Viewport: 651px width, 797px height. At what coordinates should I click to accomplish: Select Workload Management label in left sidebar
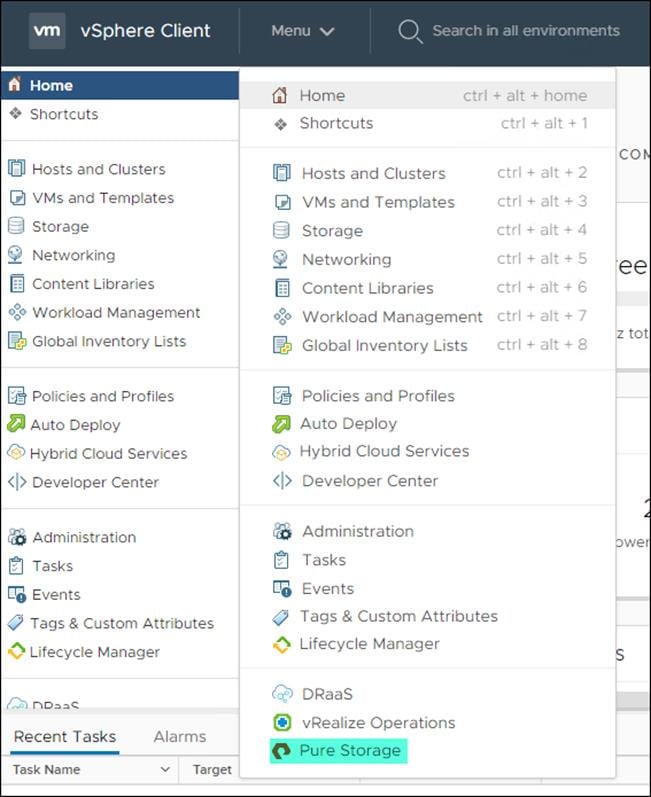coord(116,312)
